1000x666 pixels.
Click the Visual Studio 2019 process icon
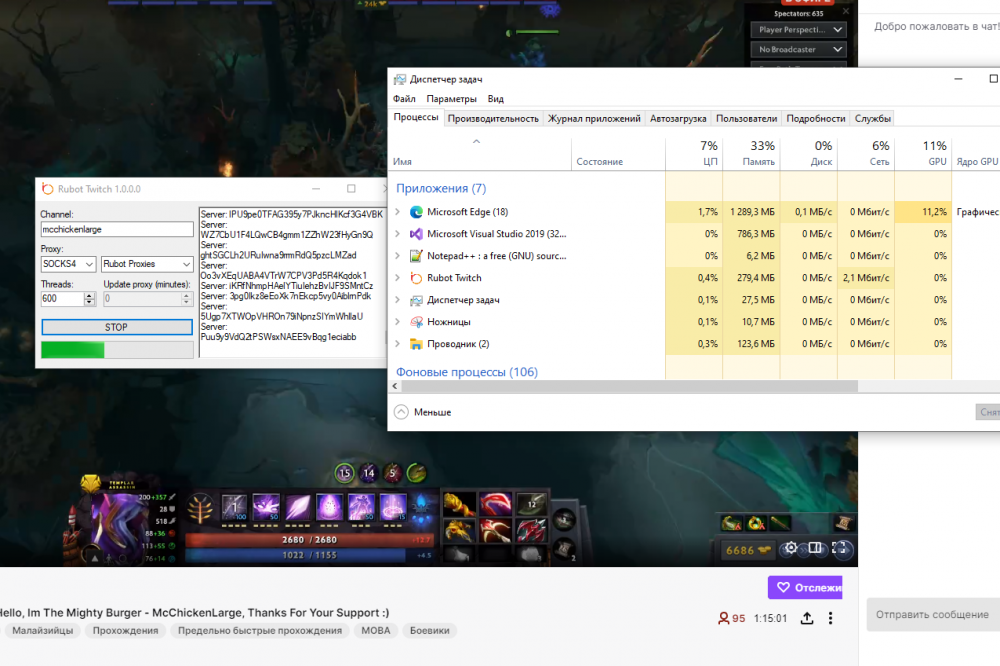[x=415, y=234]
